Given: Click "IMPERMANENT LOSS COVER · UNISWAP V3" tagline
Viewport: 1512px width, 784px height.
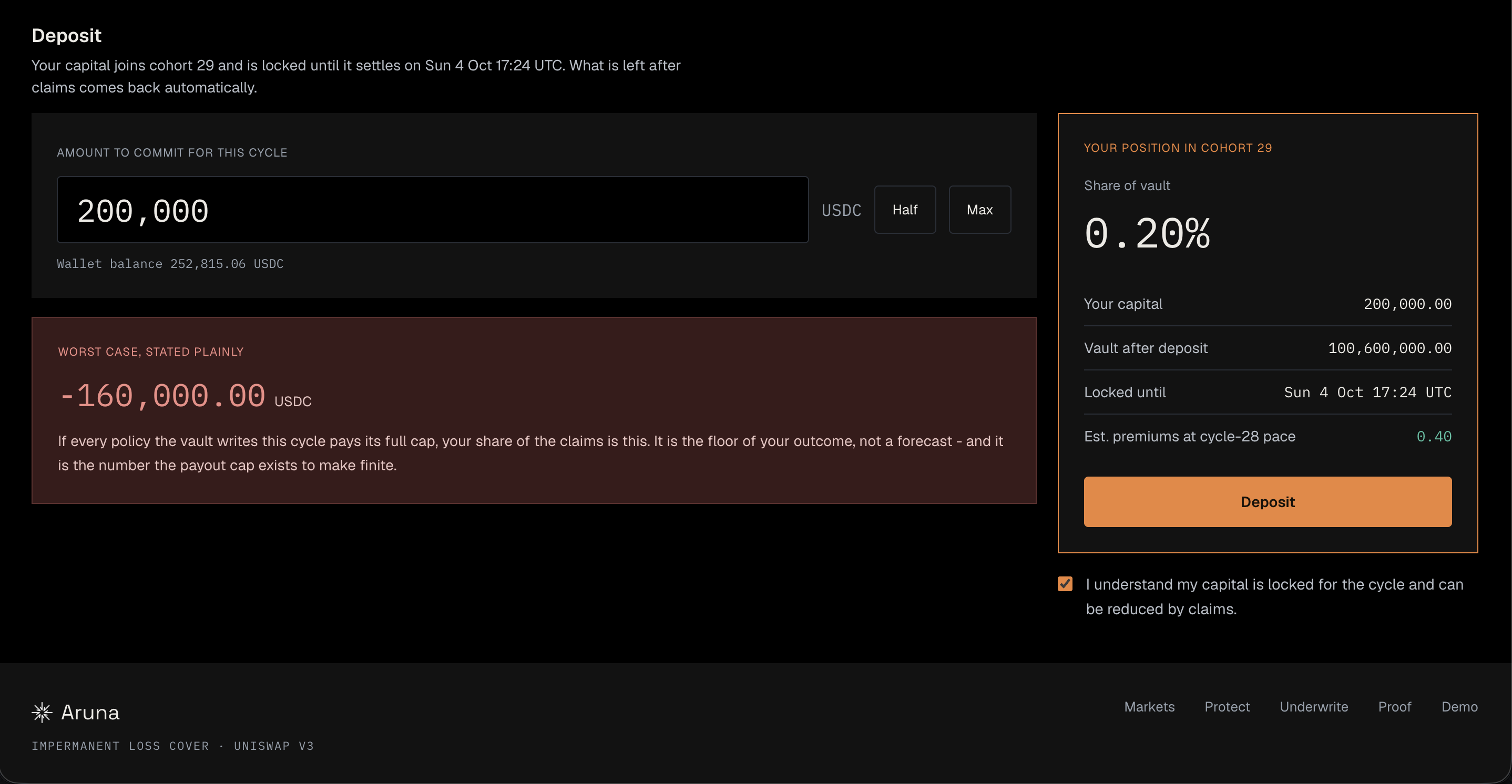Looking at the screenshot, I should (172, 746).
